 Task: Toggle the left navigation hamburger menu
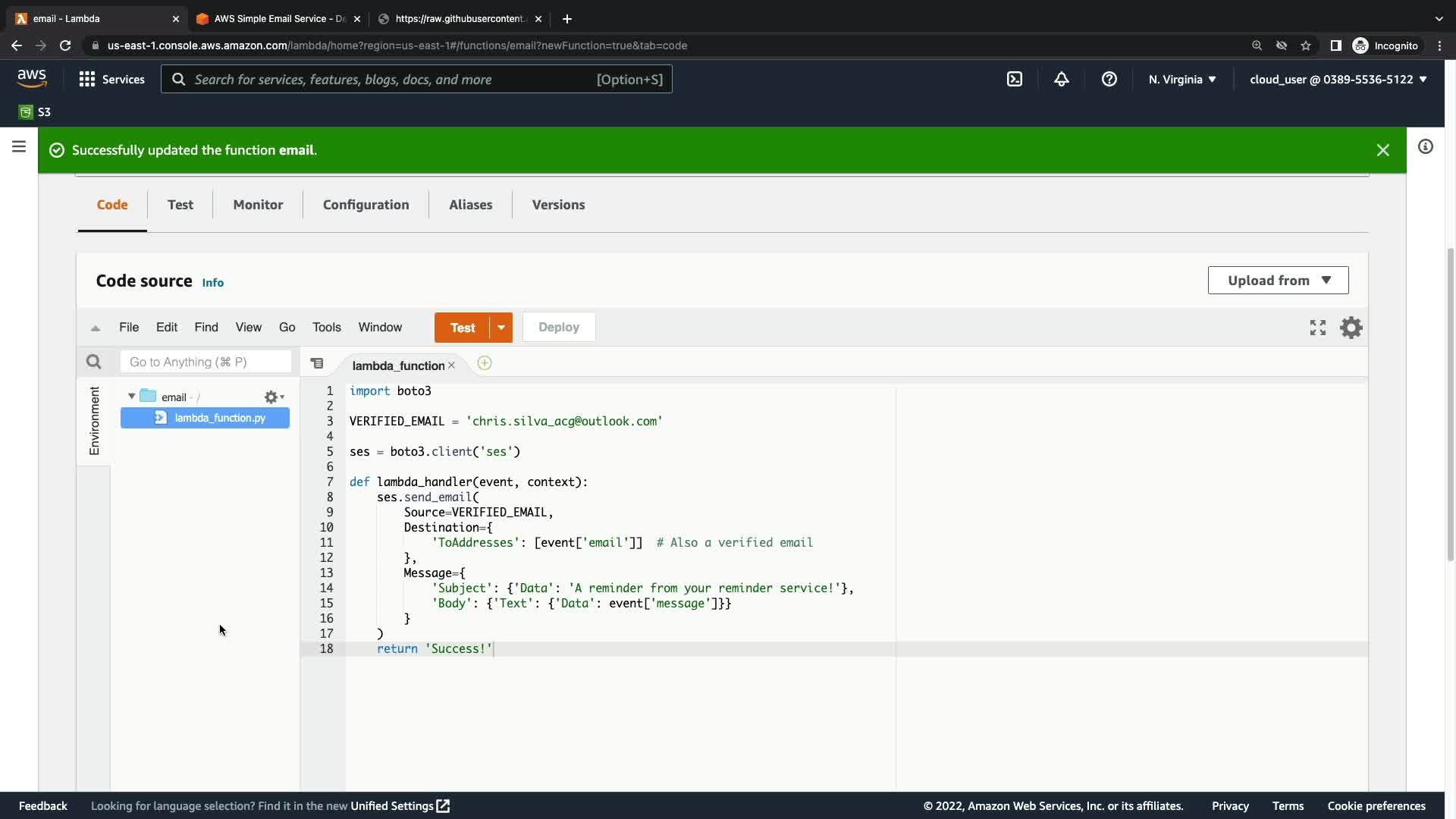(x=19, y=146)
